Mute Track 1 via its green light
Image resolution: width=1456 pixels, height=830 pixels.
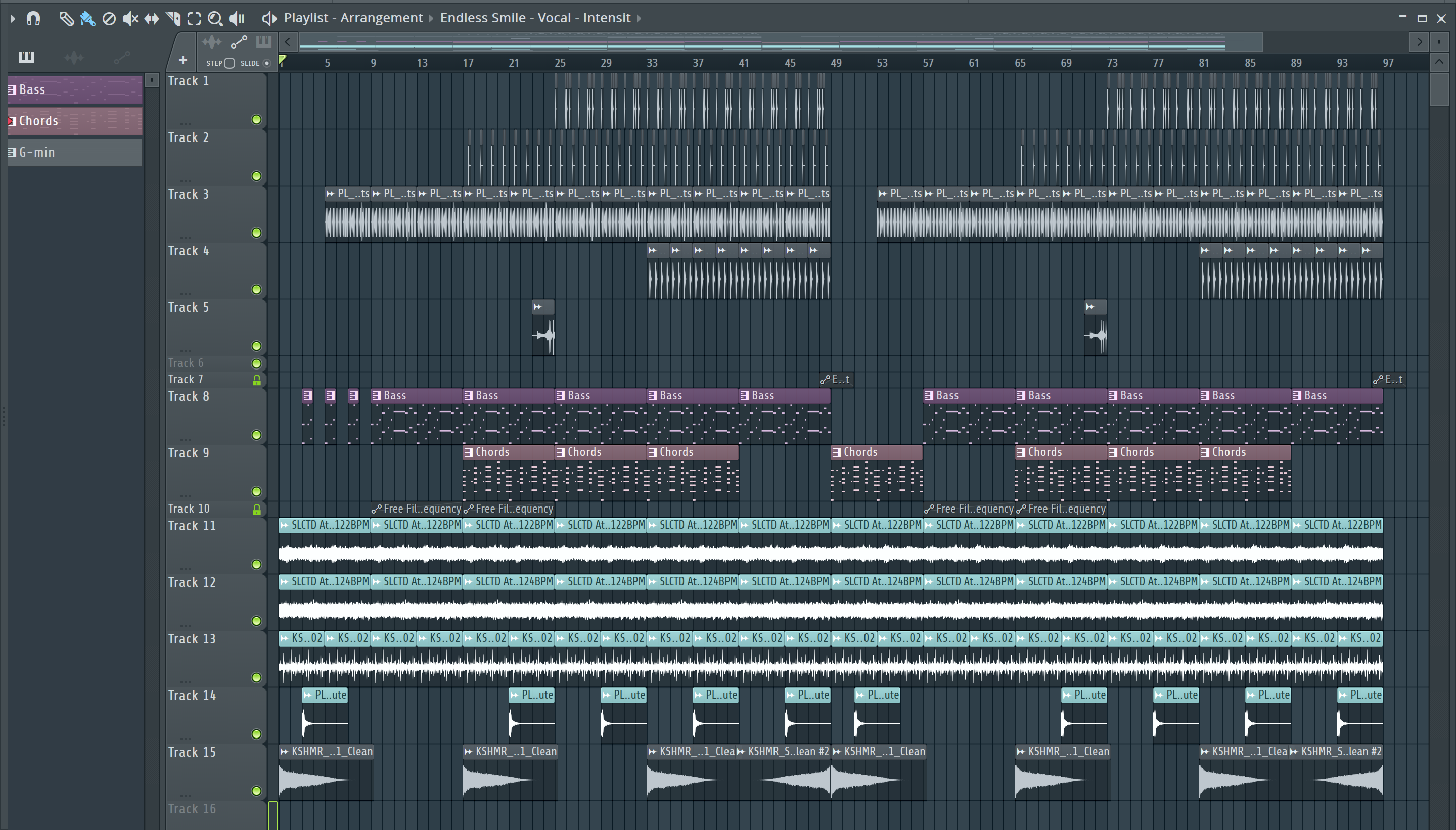tap(256, 120)
